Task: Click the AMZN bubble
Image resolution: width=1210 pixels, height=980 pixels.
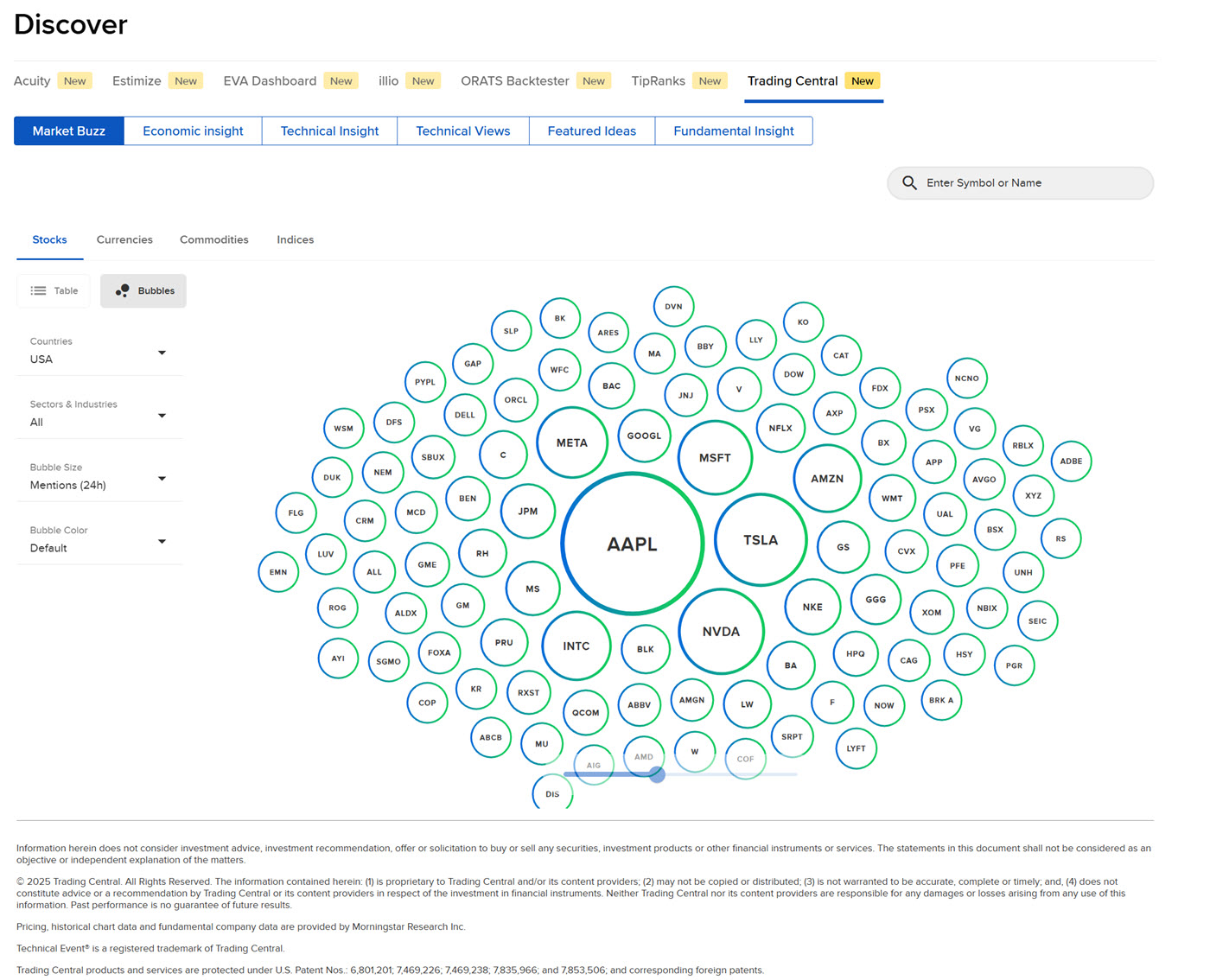Action: point(827,479)
